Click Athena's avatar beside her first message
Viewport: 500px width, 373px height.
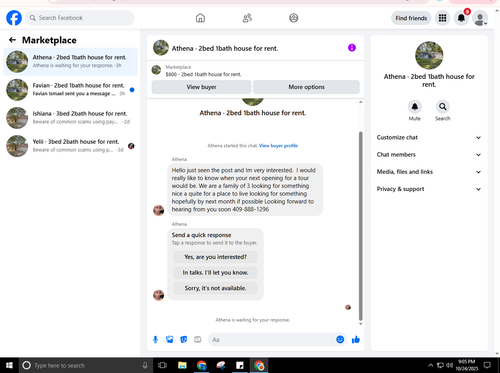pyautogui.click(x=158, y=210)
